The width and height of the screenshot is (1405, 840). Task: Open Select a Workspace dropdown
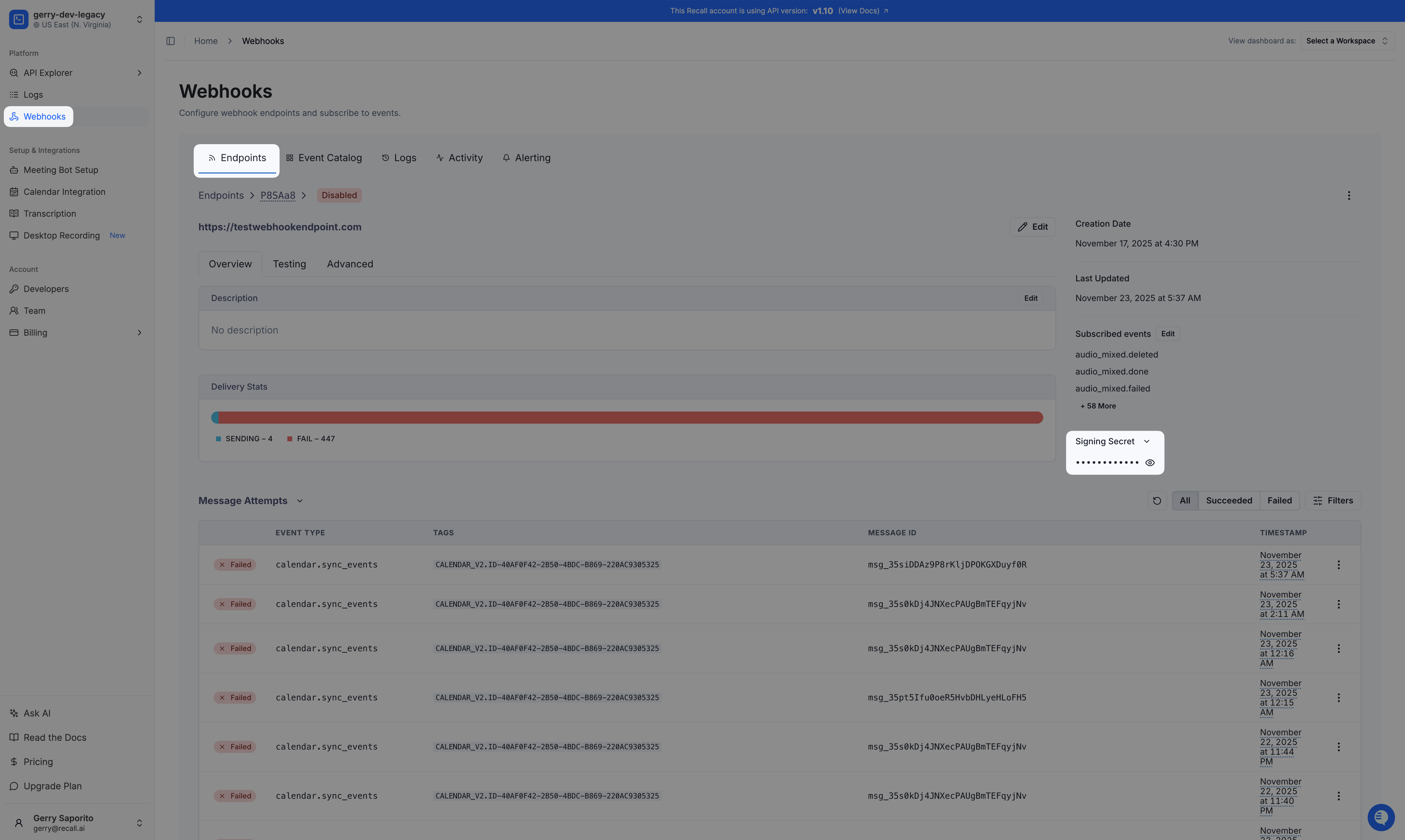pos(1347,41)
